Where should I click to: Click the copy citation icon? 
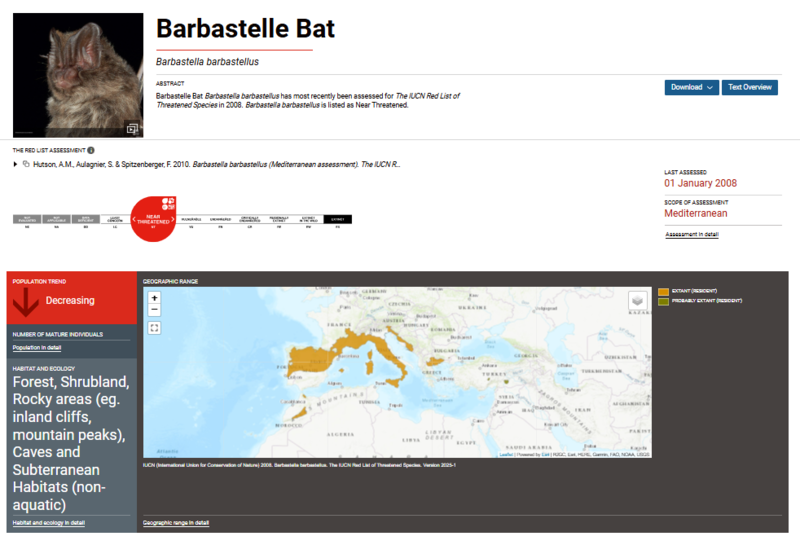(x=26, y=163)
